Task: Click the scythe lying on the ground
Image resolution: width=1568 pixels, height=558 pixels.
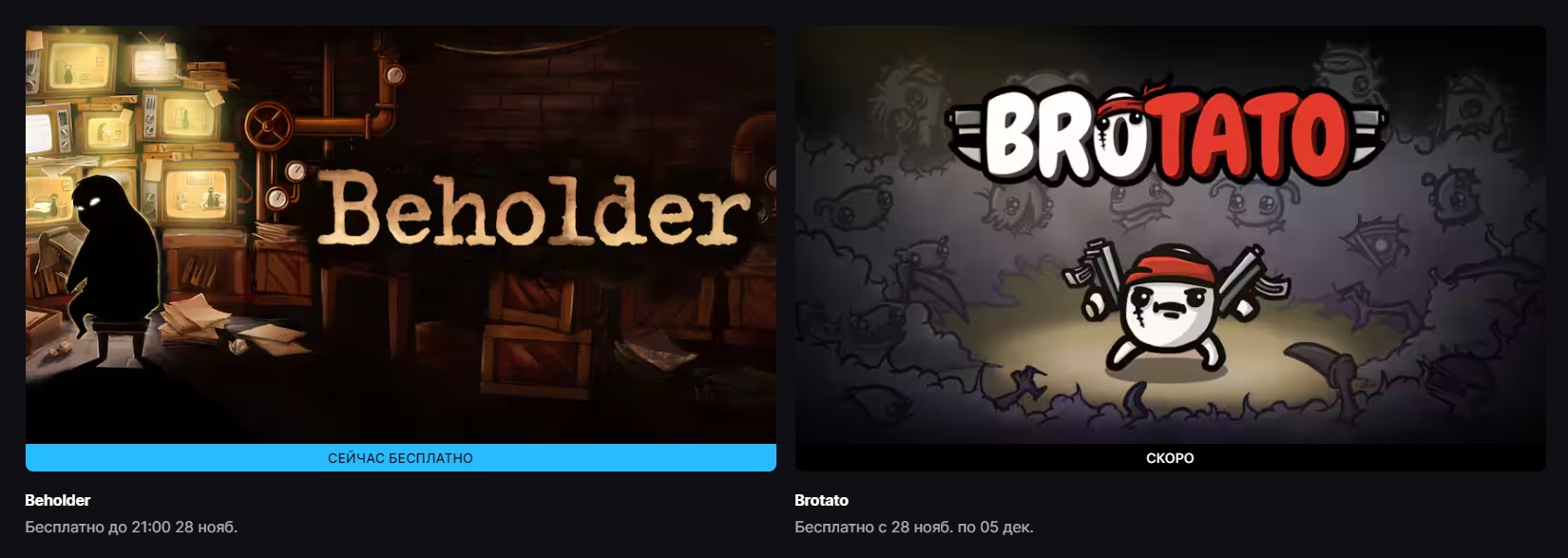Action: 1324,370
